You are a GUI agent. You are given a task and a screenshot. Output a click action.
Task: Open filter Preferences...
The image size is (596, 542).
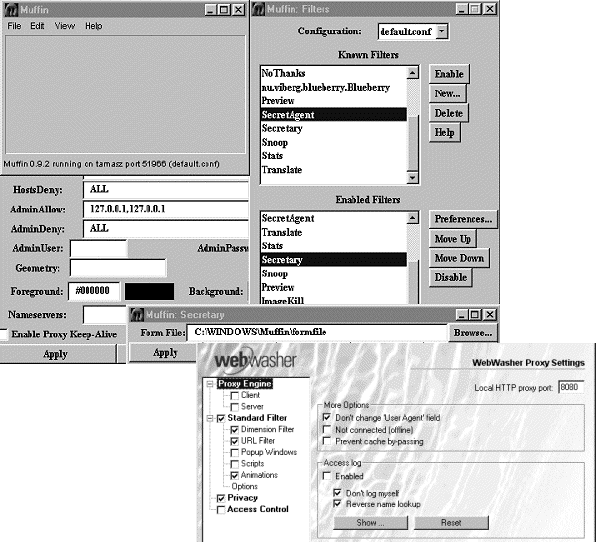(x=463, y=219)
